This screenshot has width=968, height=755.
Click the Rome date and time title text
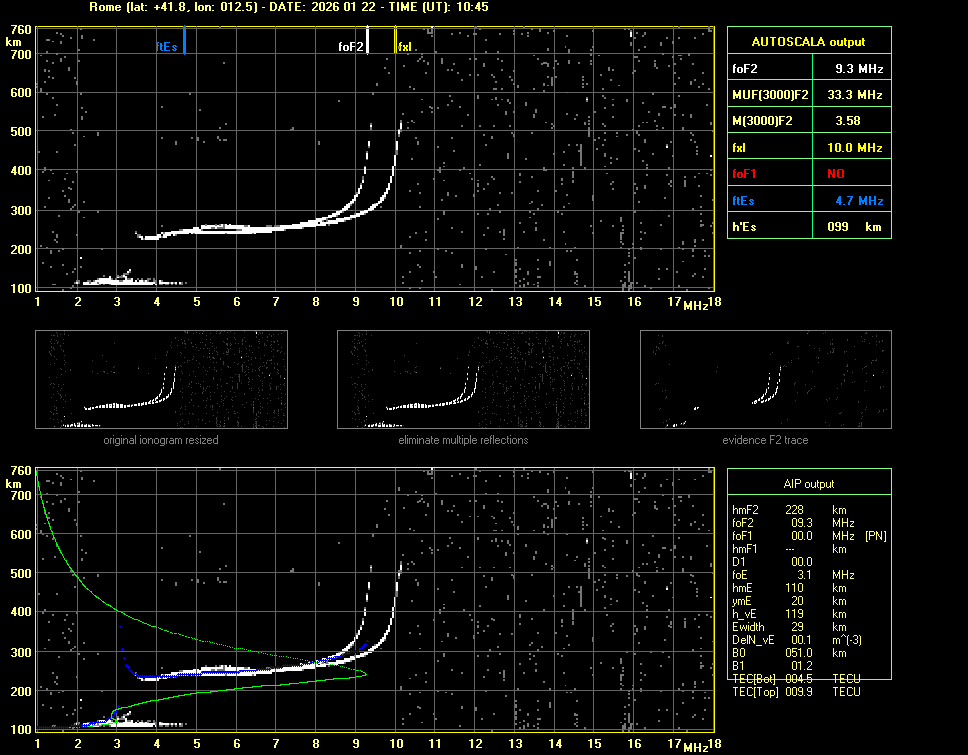click(x=288, y=7)
